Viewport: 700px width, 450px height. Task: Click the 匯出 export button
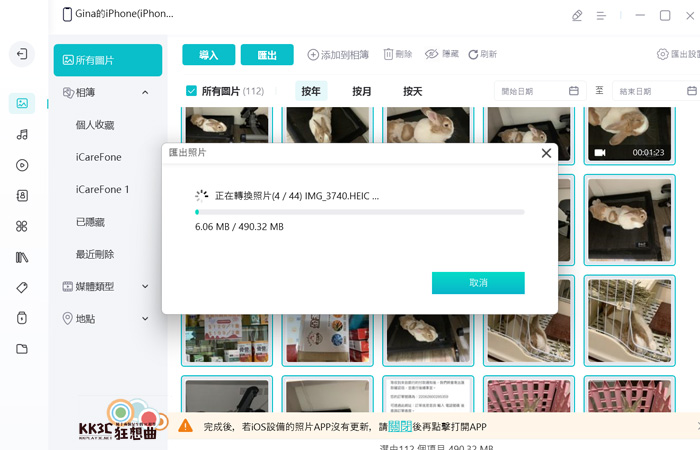click(x=267, y=54)
